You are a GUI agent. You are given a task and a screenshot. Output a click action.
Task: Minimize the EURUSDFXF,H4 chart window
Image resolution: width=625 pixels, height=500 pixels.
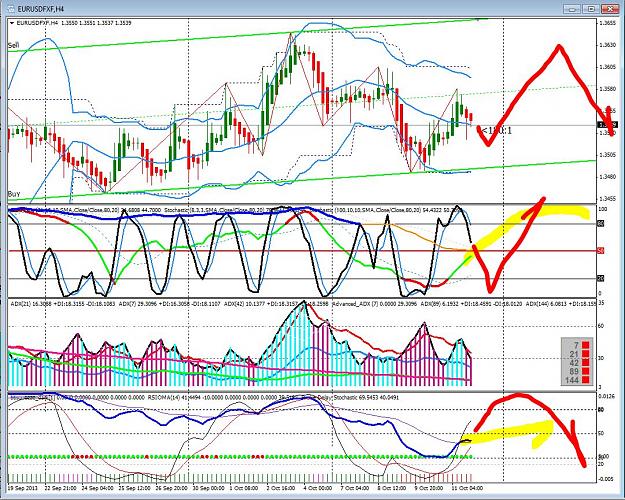pyautogui.click(x=572, y=8)
